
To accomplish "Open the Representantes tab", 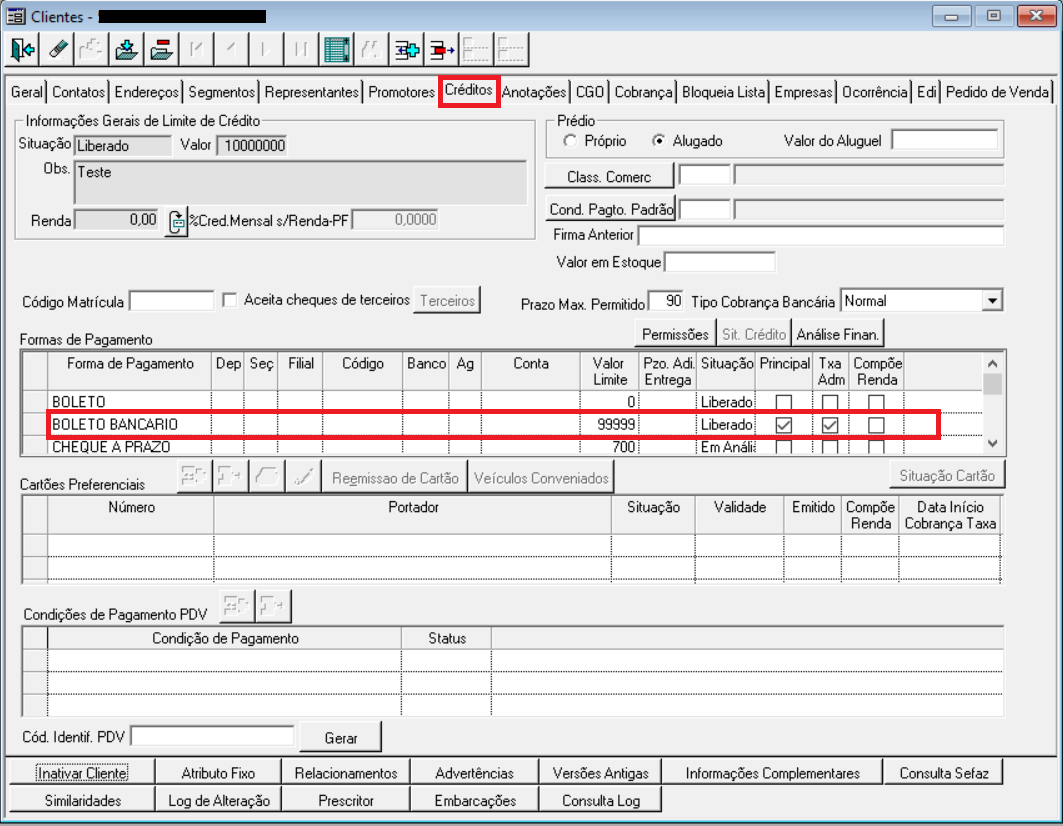I will pyautogui.click(x=311, y=92).
